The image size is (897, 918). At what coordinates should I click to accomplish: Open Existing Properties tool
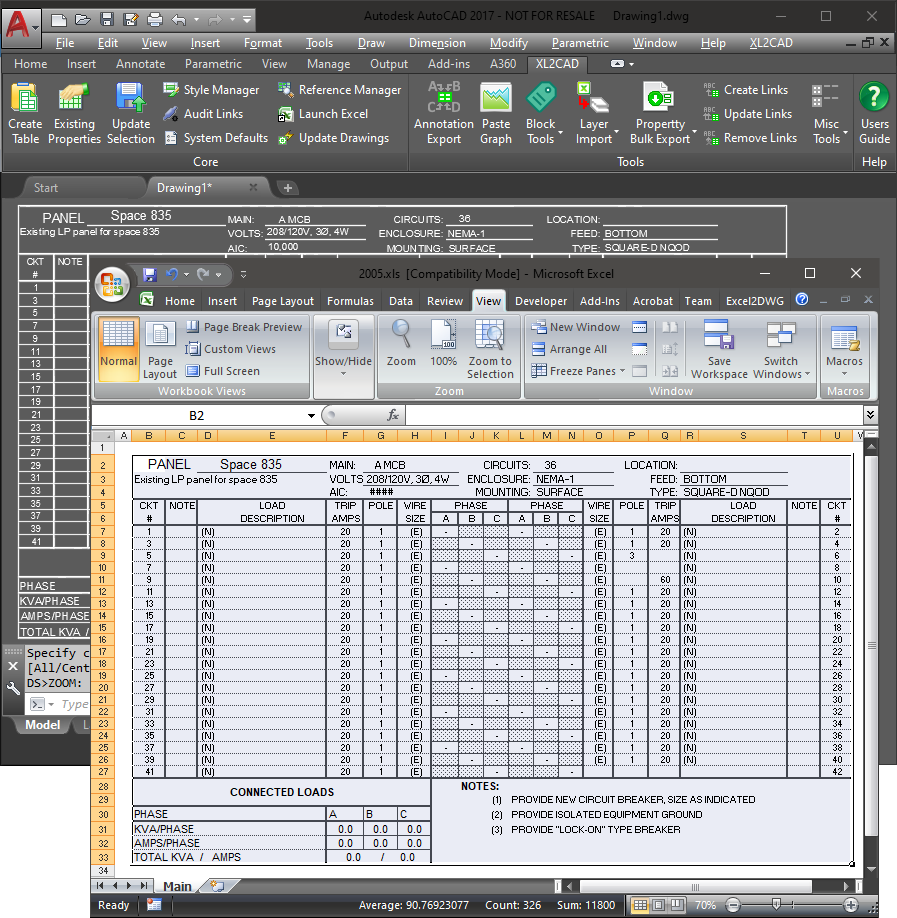(x=74, y=100)
